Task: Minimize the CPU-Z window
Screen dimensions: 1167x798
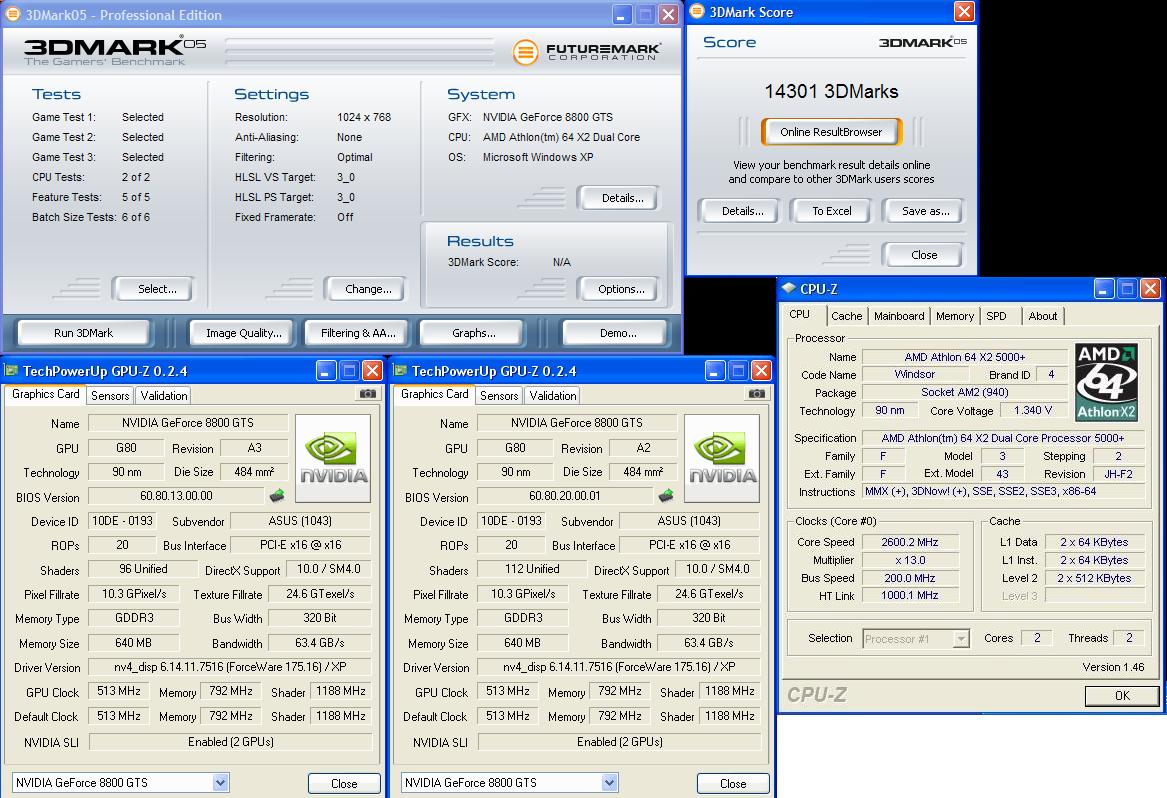Action: point(1104,288)
